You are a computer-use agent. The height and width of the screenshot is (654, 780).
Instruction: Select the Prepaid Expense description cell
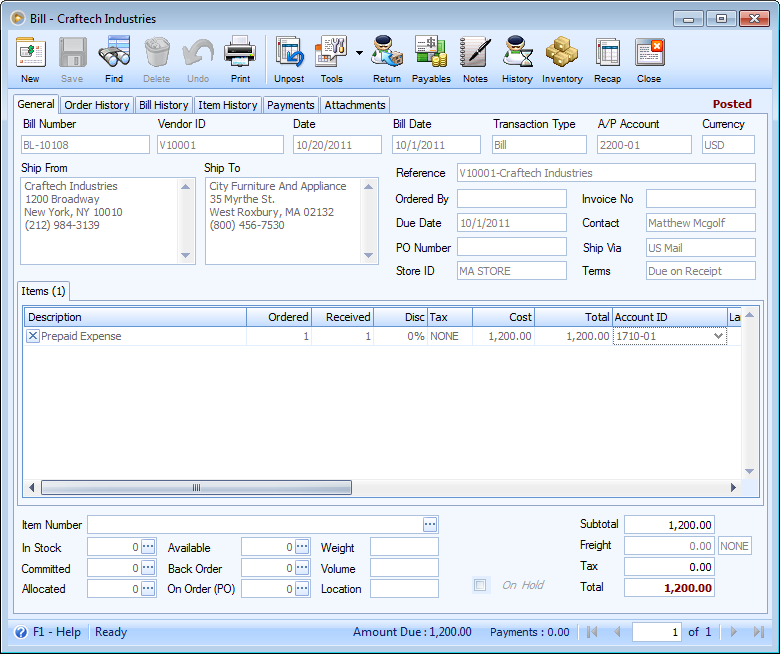135,336
